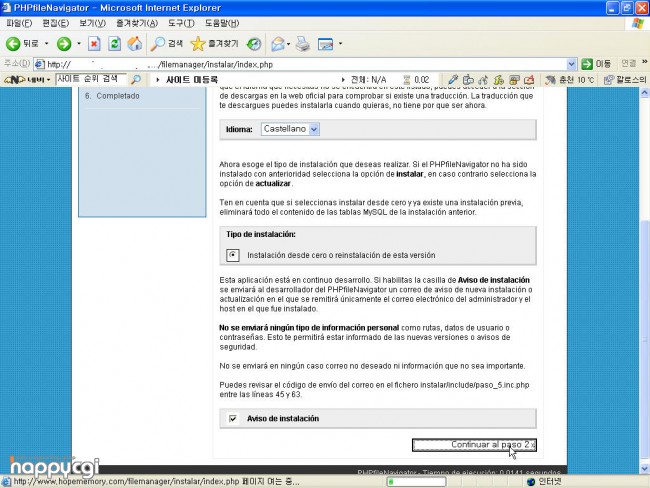Click inside the address bar URL field
This screenshot has width=650, height=488.
[x=305, y=64]
